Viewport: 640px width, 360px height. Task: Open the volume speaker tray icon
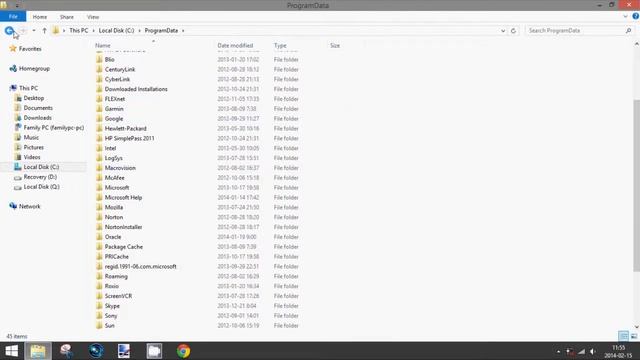tap(593, 351)
